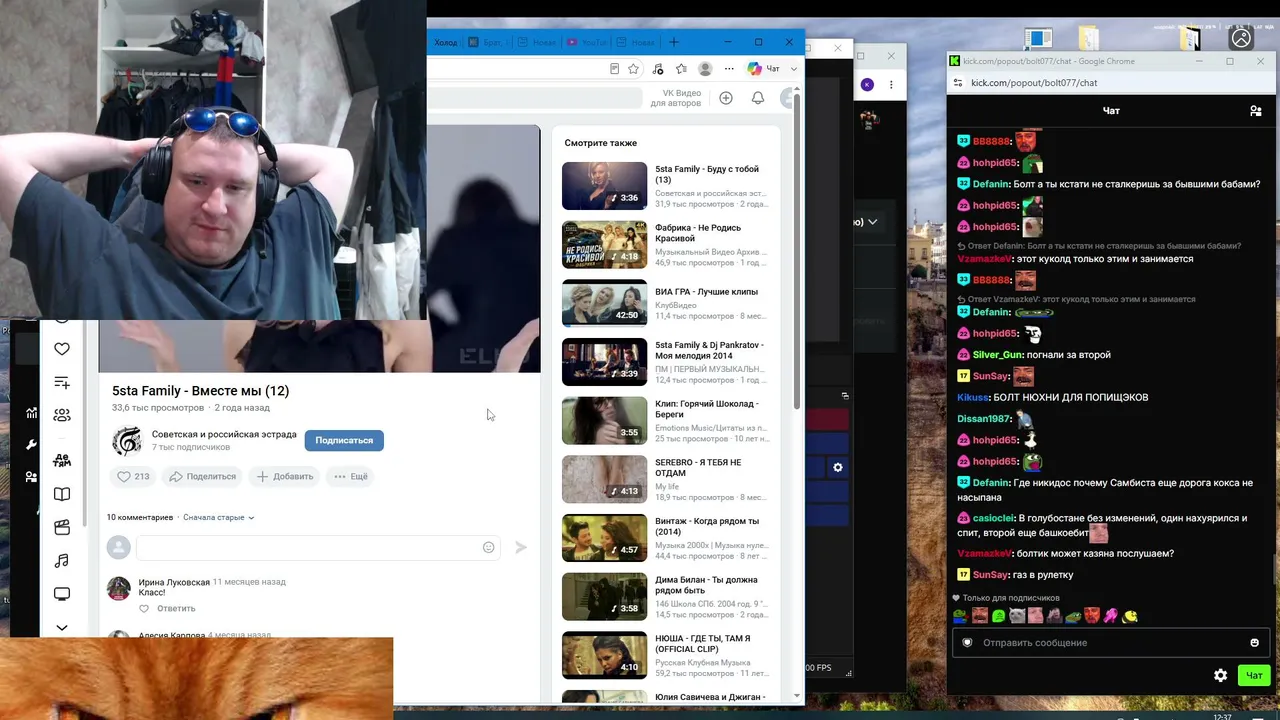The height and width of the screenshot is (720, 1280).
Task: Click the 'Отправить сообщение' chat input
Action: (x=1110, y=643)
